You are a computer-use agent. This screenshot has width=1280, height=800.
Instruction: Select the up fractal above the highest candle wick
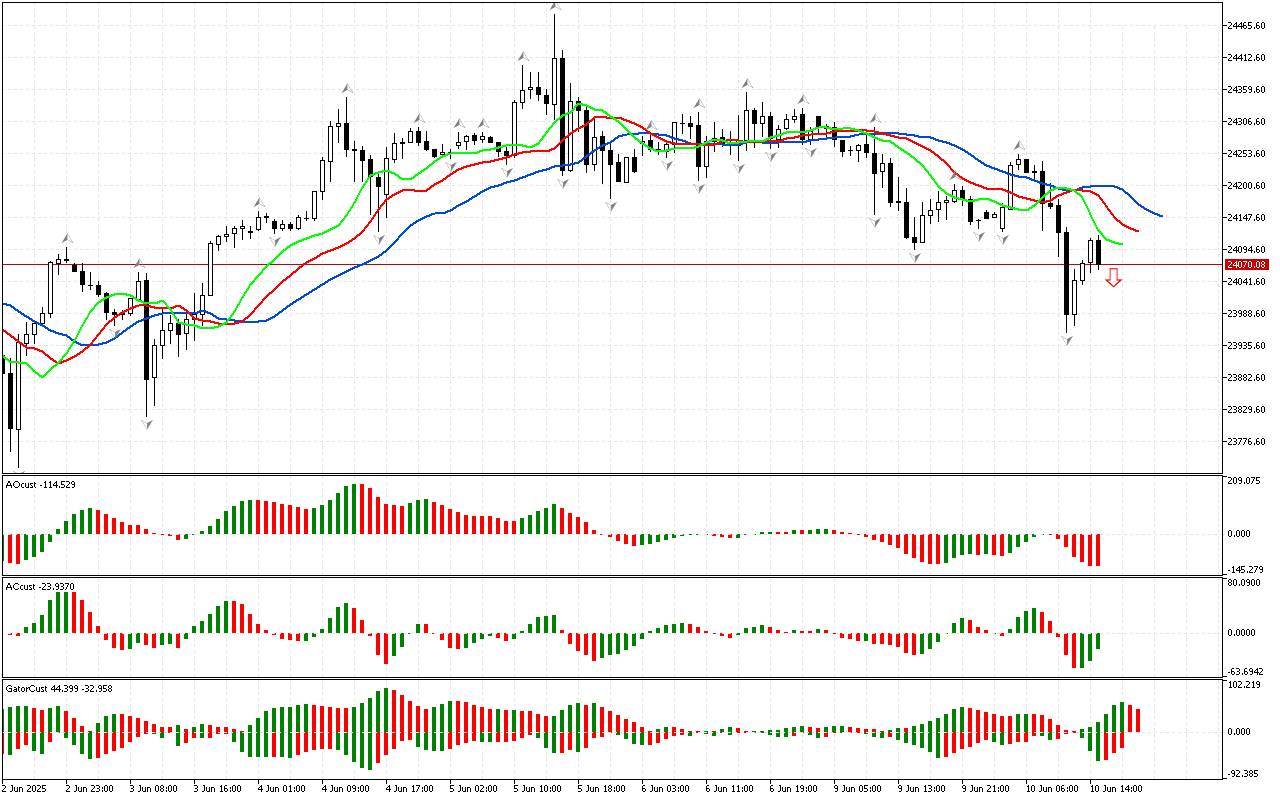pyautogui.click(x=554, y=7)
